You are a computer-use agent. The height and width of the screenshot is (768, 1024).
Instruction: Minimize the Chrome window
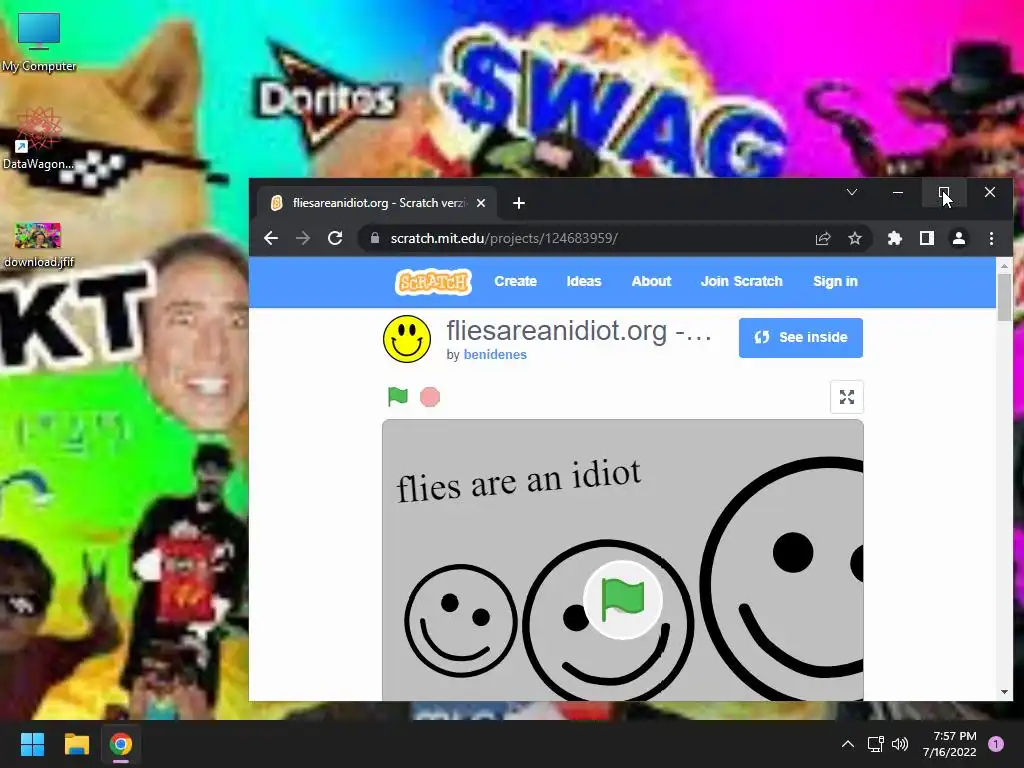coord(898,193)
